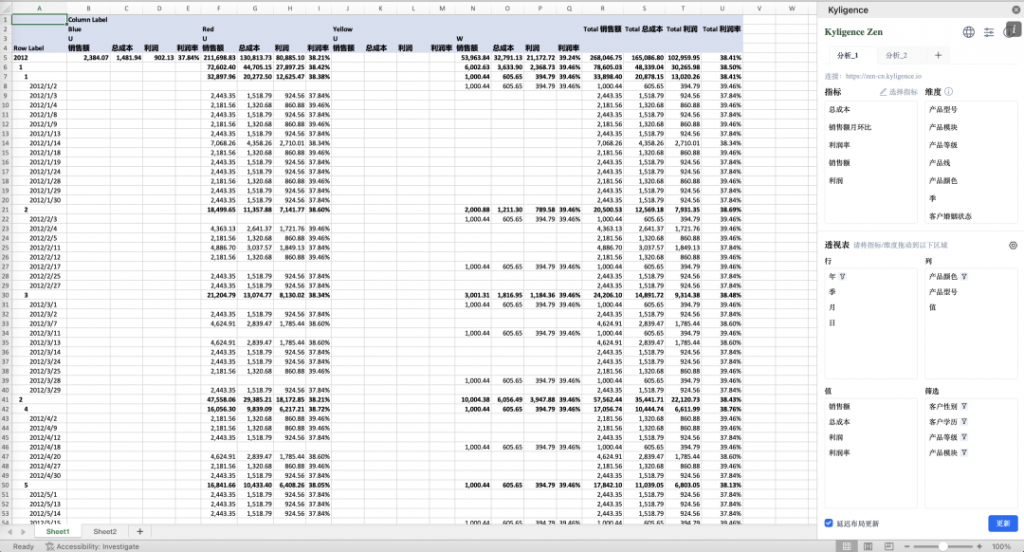Select column header F
1024x552 pixels.
(218, 8)
